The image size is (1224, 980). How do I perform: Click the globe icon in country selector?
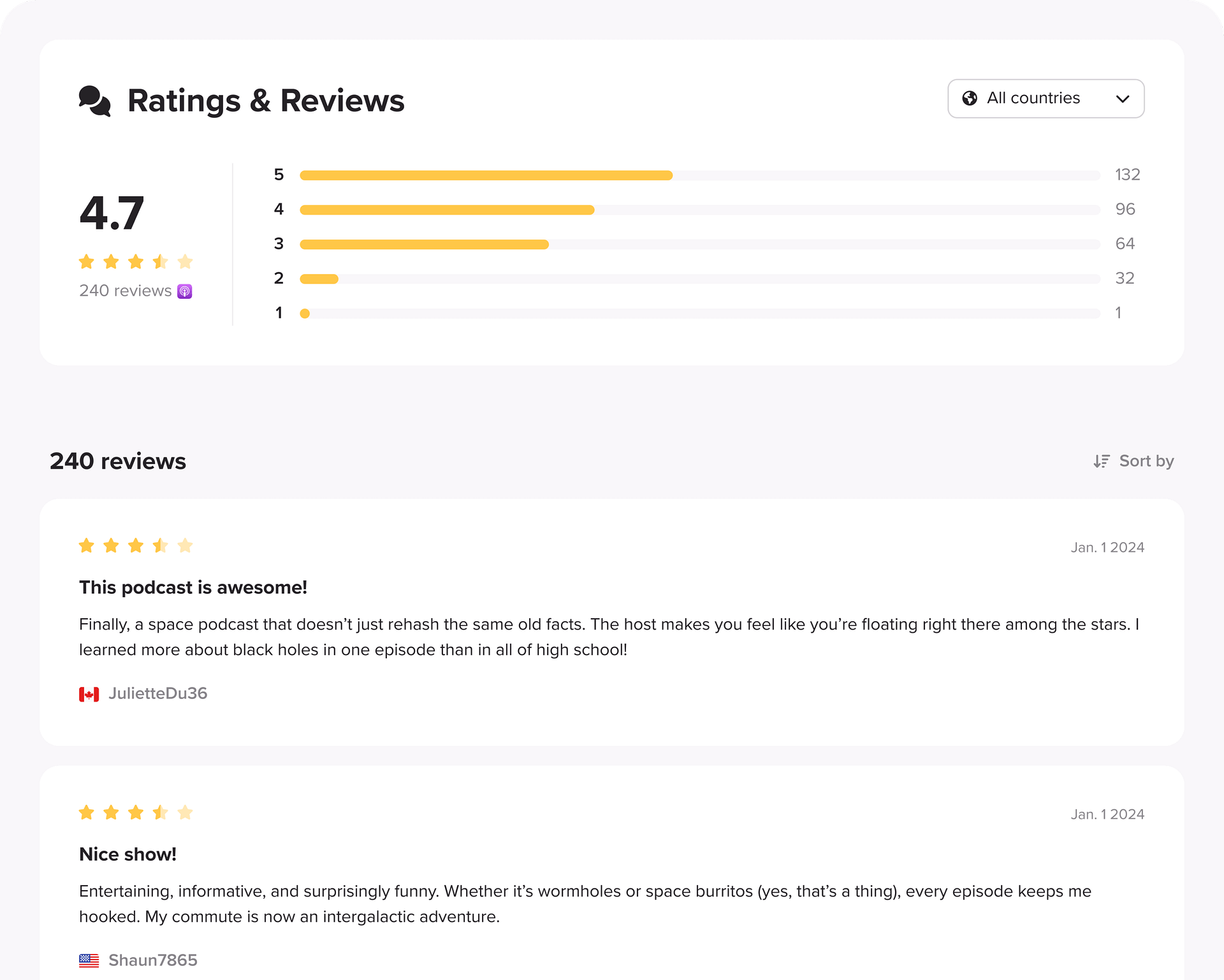pyautogui.click(x=970, y=98)
